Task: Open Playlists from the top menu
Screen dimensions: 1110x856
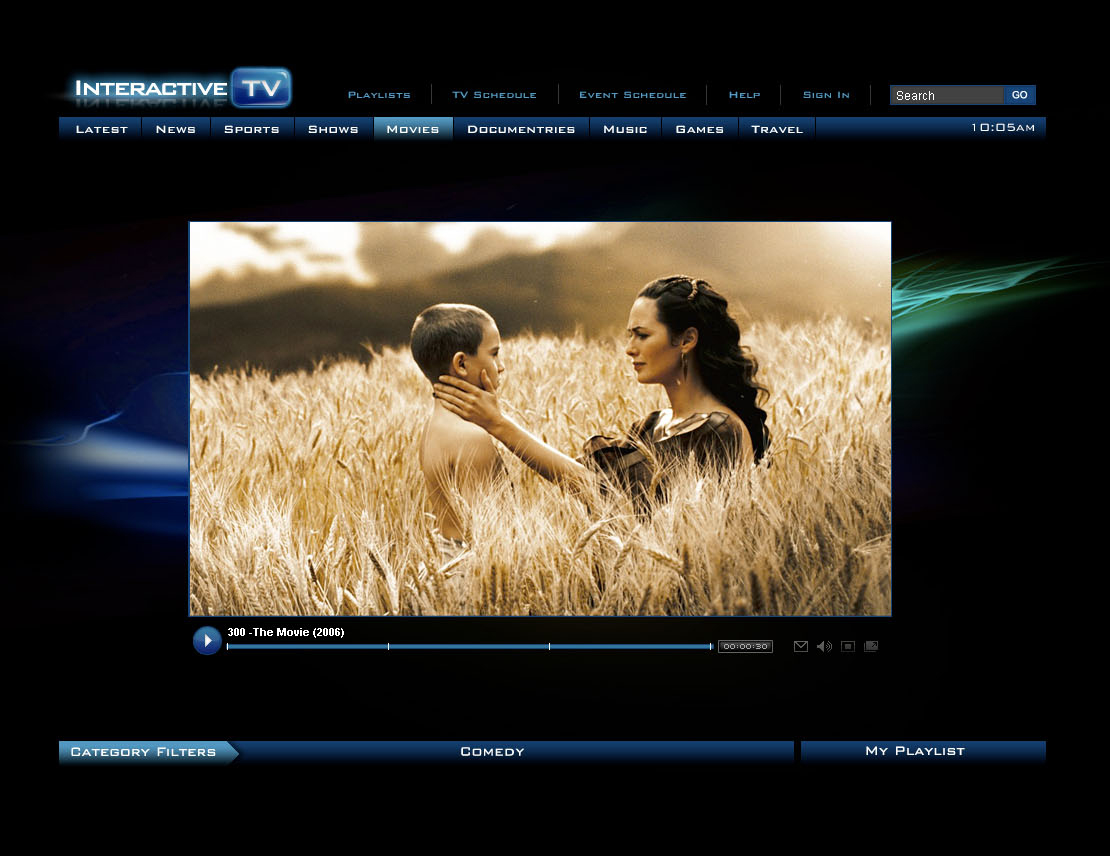Action: (379, 94)
